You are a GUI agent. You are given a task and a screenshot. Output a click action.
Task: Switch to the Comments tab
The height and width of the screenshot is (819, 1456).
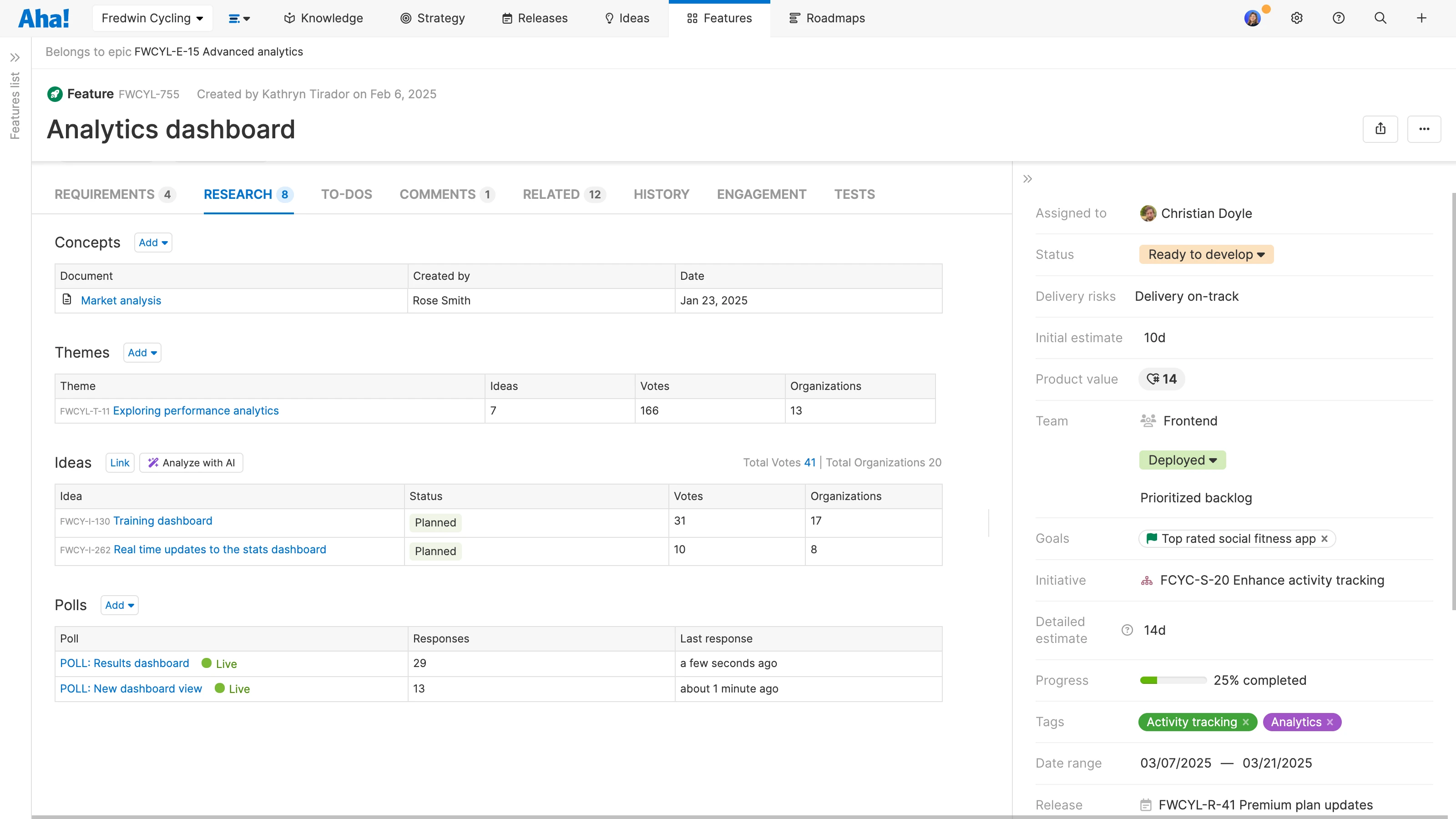point(446,194)
